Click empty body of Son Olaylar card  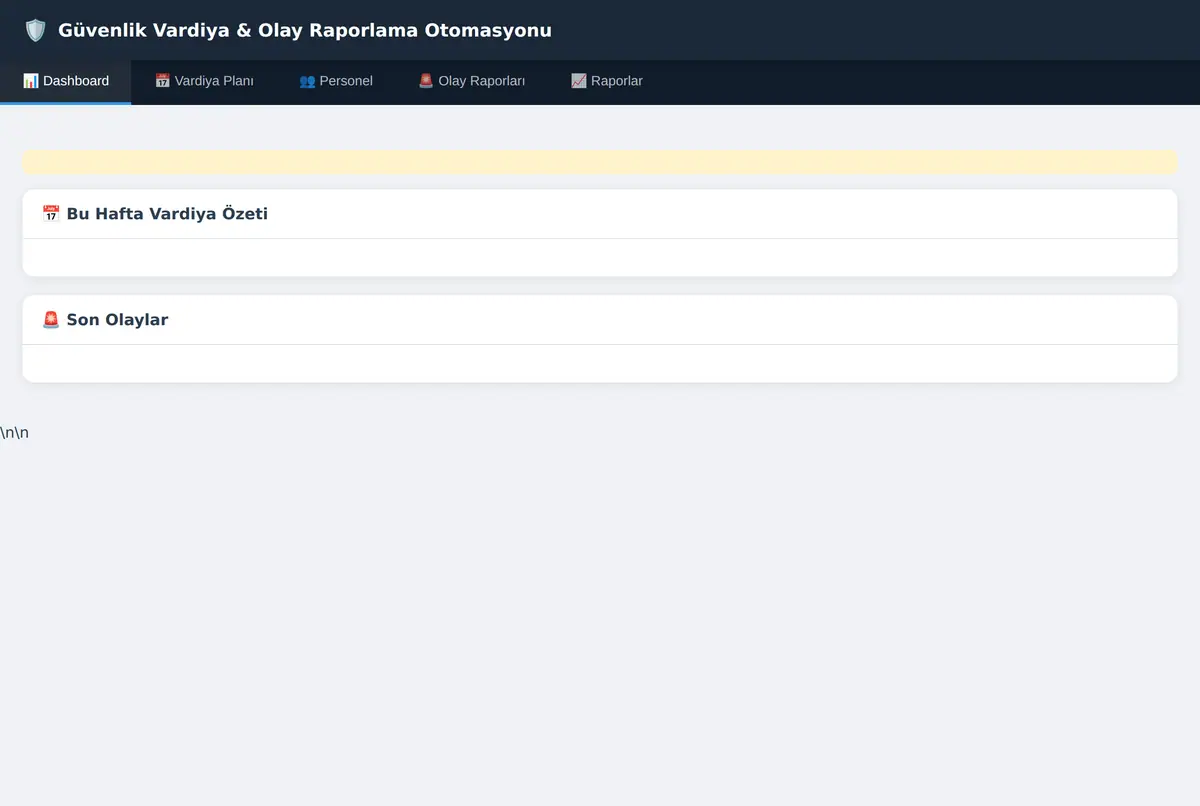click(600, 364)
